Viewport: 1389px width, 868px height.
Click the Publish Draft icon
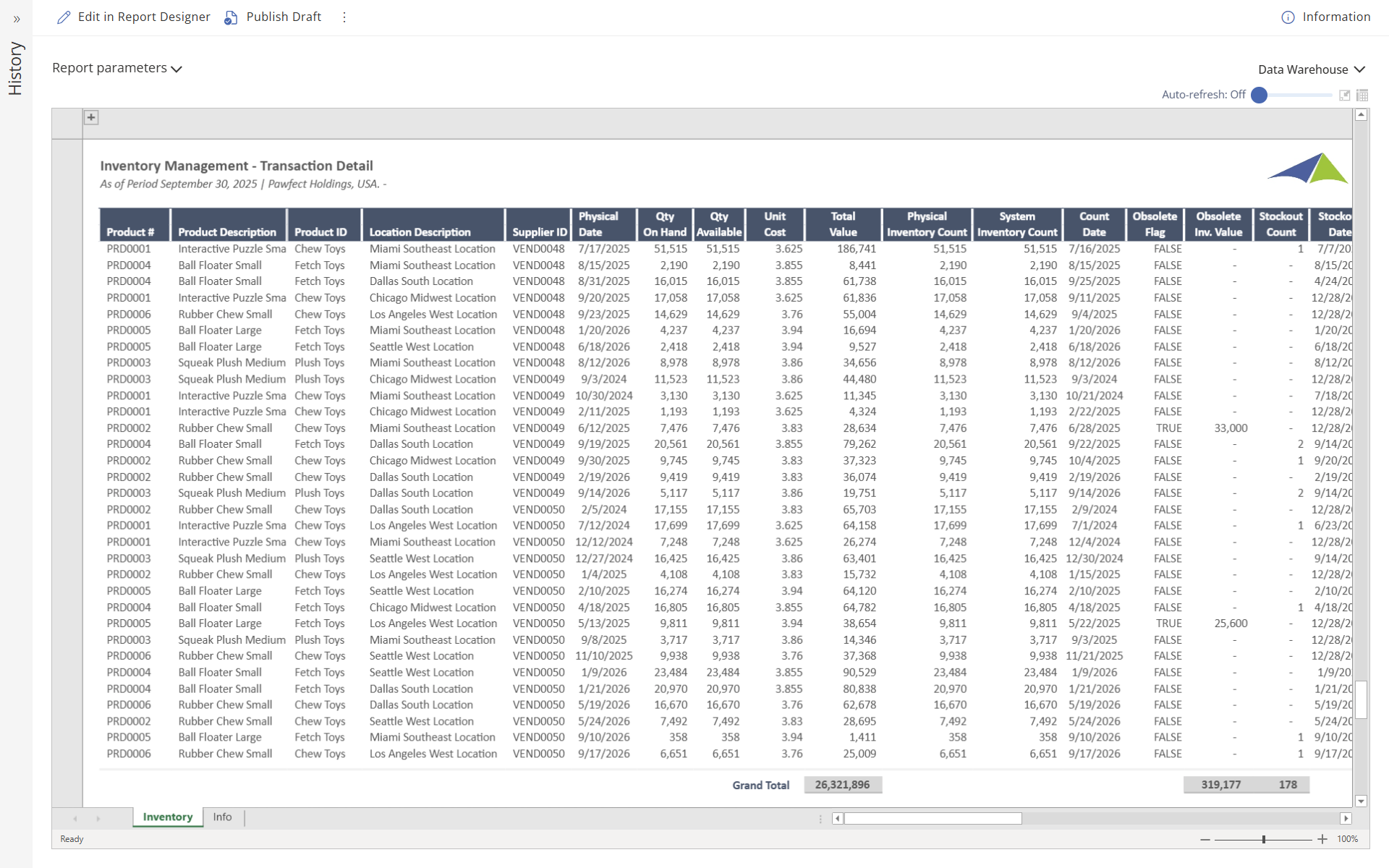231,17
